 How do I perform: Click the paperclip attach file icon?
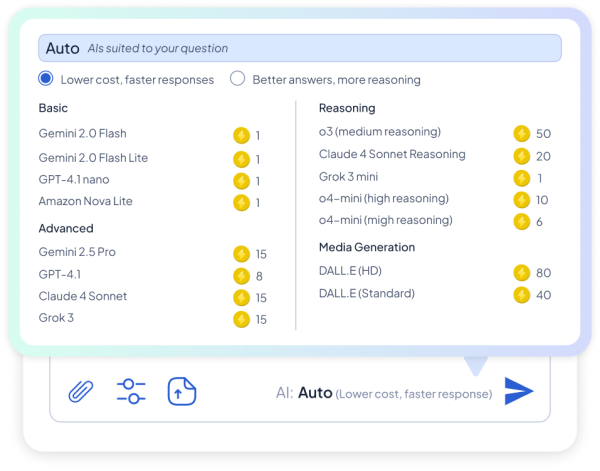[81, 391]
